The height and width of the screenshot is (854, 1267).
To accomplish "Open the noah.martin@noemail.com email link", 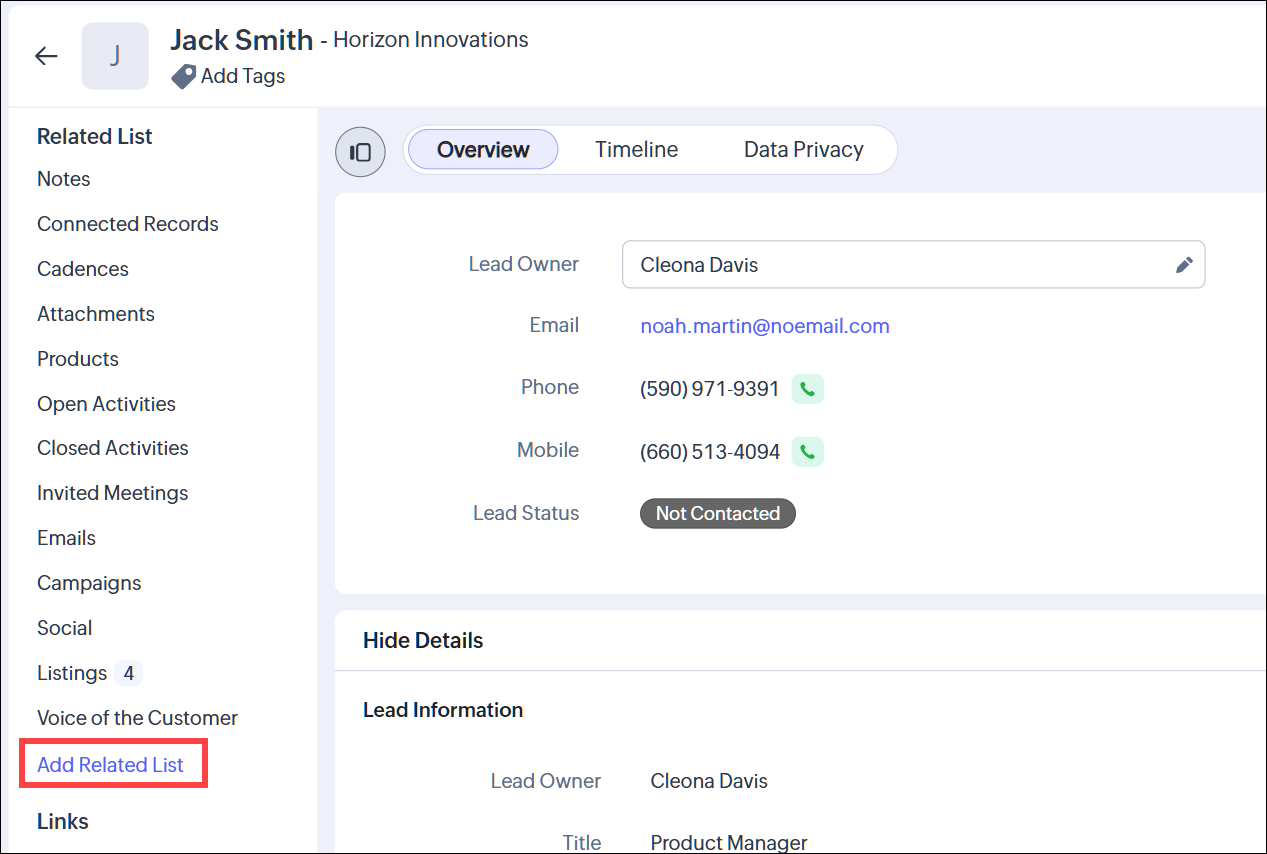I will coord(764,326).
